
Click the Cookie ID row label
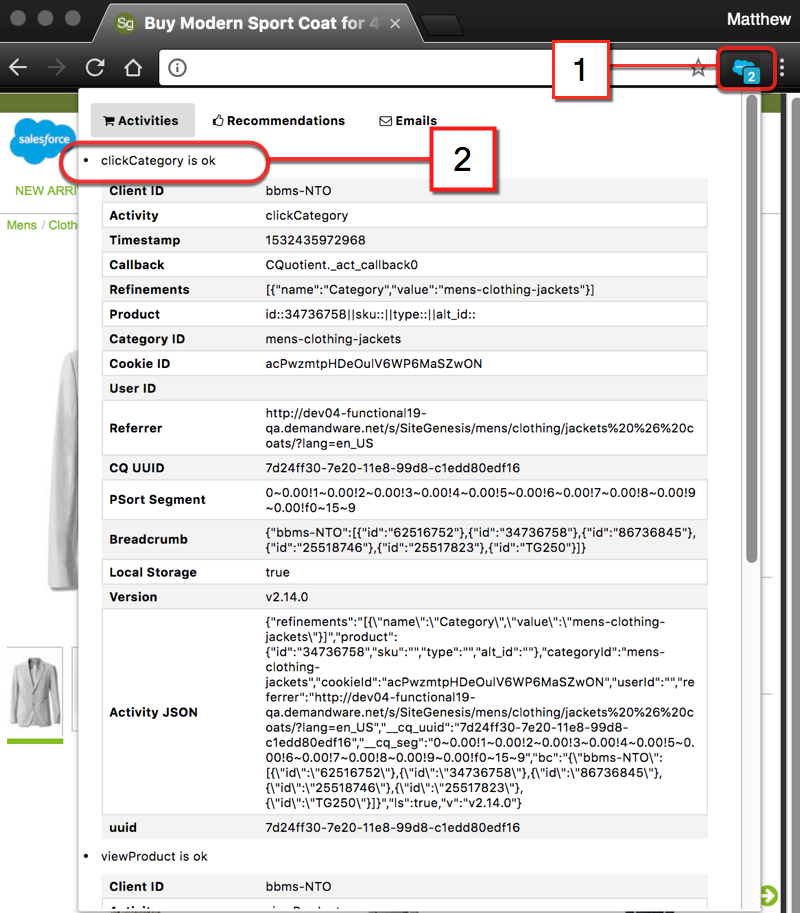(140, 364)
